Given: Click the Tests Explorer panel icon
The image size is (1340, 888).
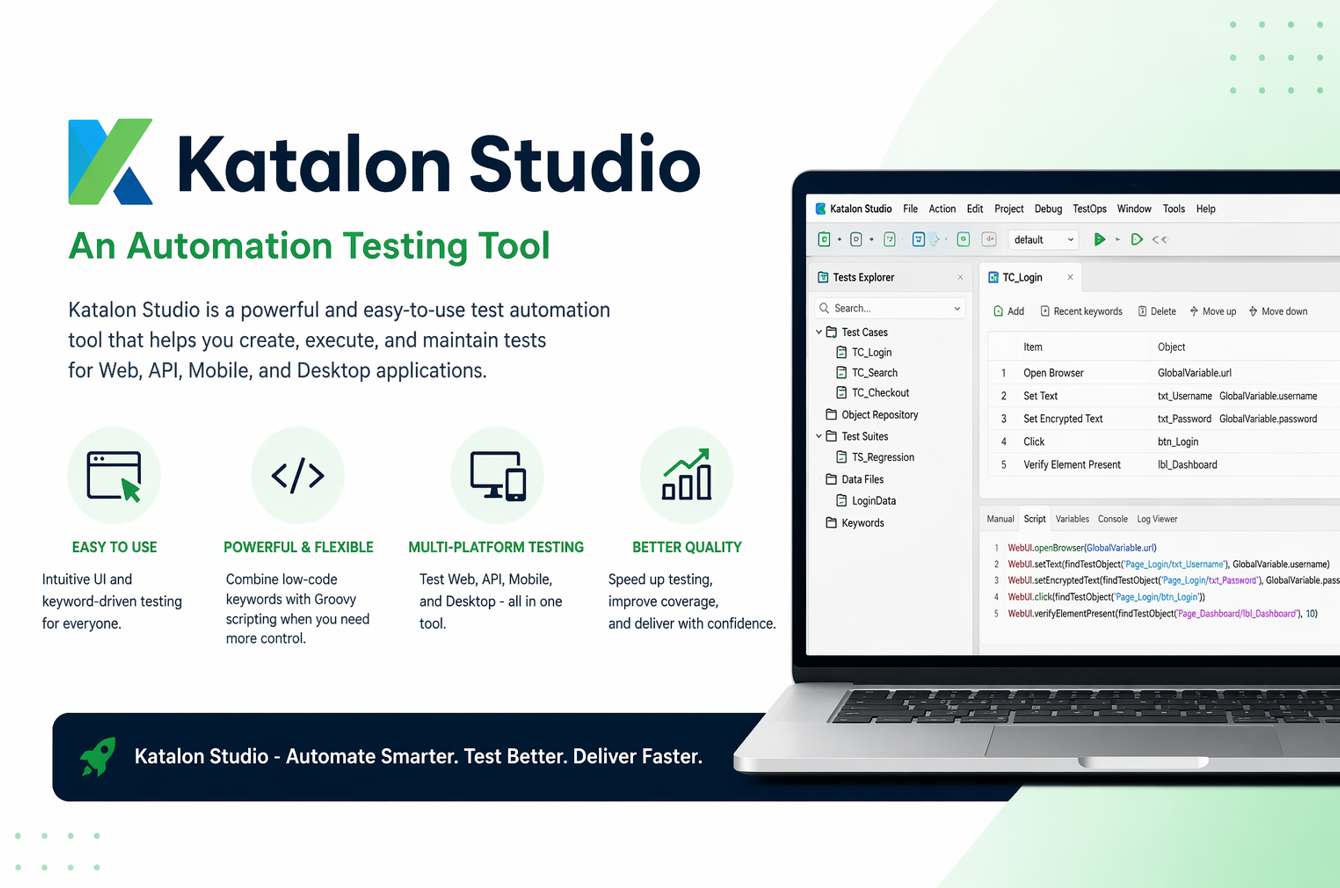Looking at the screenshot, I should pos(823,277).
